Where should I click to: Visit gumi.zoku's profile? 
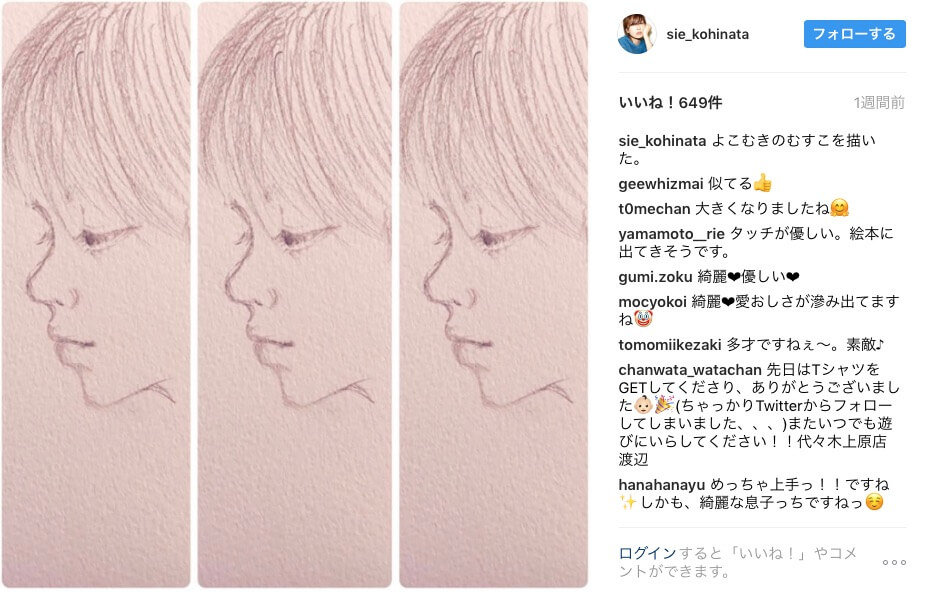pyautogui.click(x=655, y=277)
